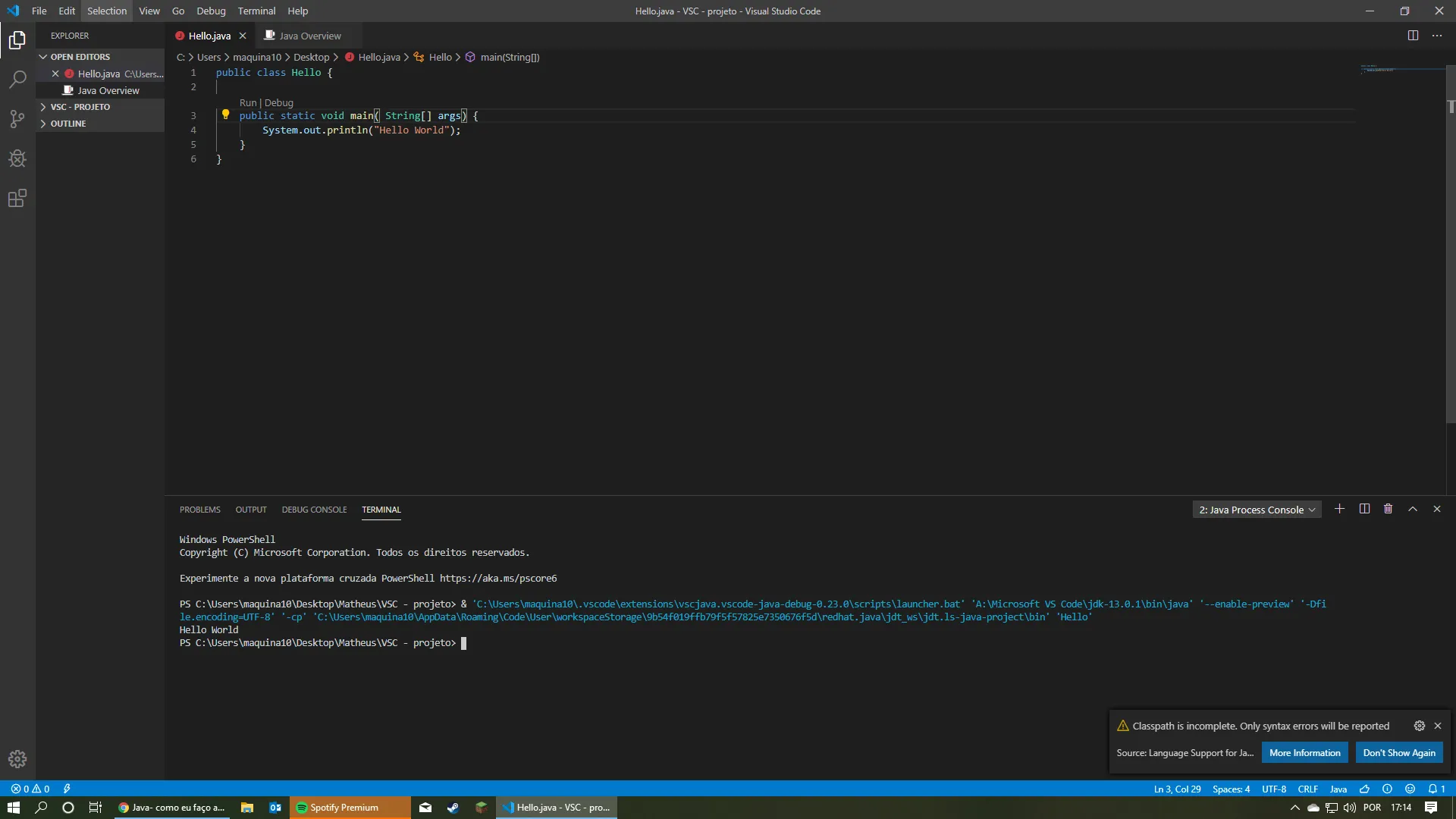Open the Java Process Console terminal dropdown
1456x819 pixels.
(1257, 510)
